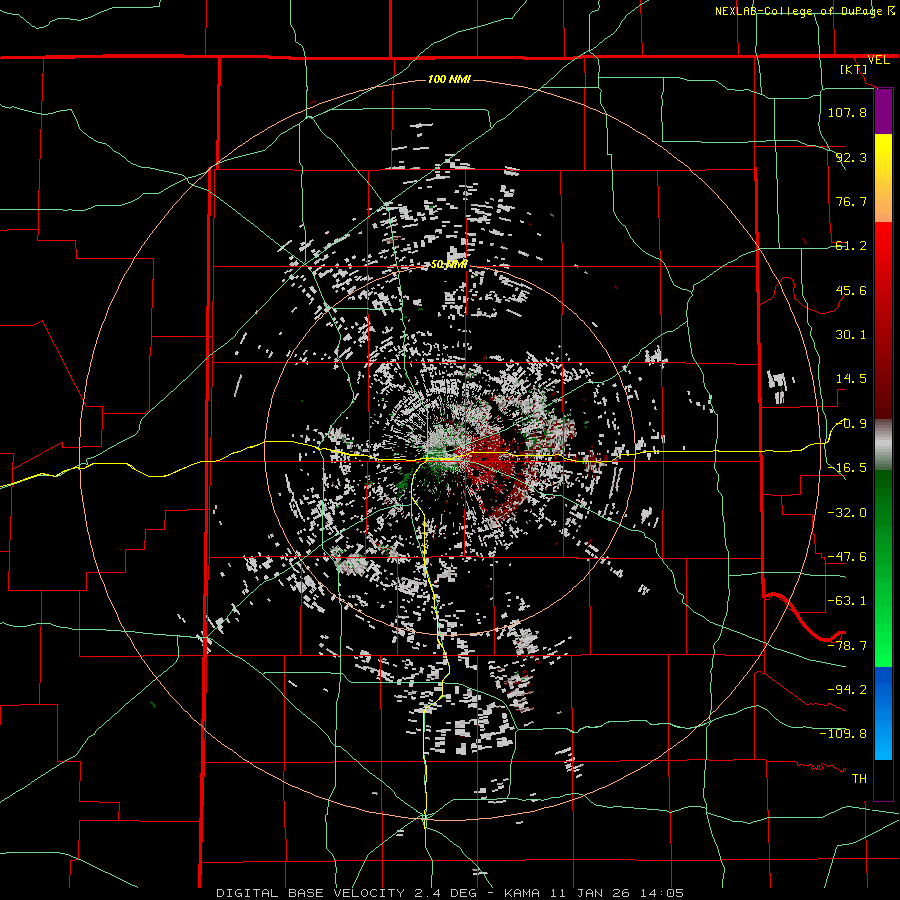Select the 30.1 scale value
Viewport: 900px width, 900px height.
coord(851,335)
